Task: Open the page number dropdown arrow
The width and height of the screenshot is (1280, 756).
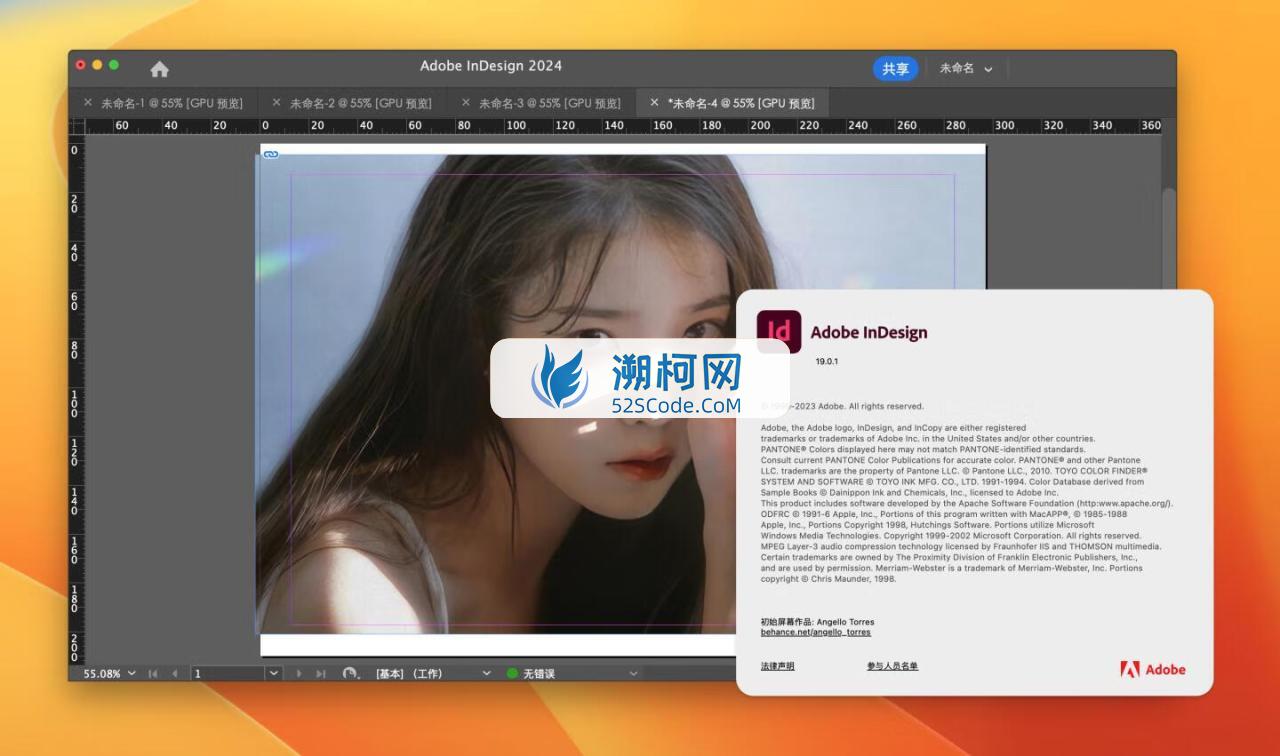Action: pos(274,673)
